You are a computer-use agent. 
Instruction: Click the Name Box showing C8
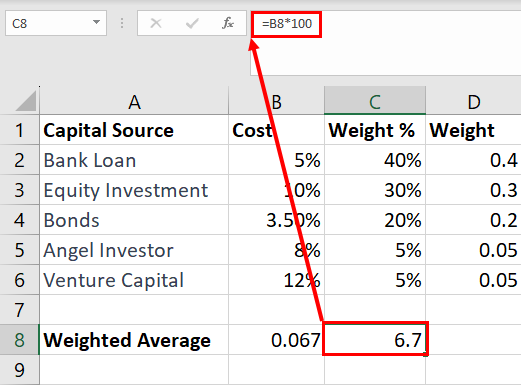[56, 23]
